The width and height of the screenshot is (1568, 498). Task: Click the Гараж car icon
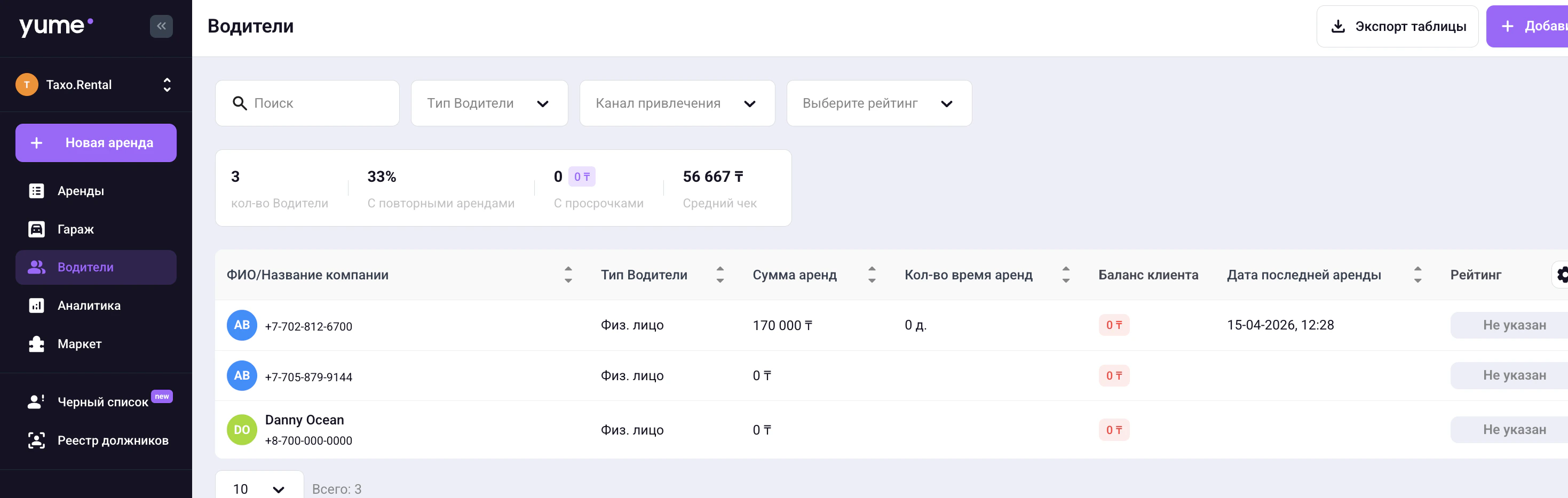[x=36, y=229]
